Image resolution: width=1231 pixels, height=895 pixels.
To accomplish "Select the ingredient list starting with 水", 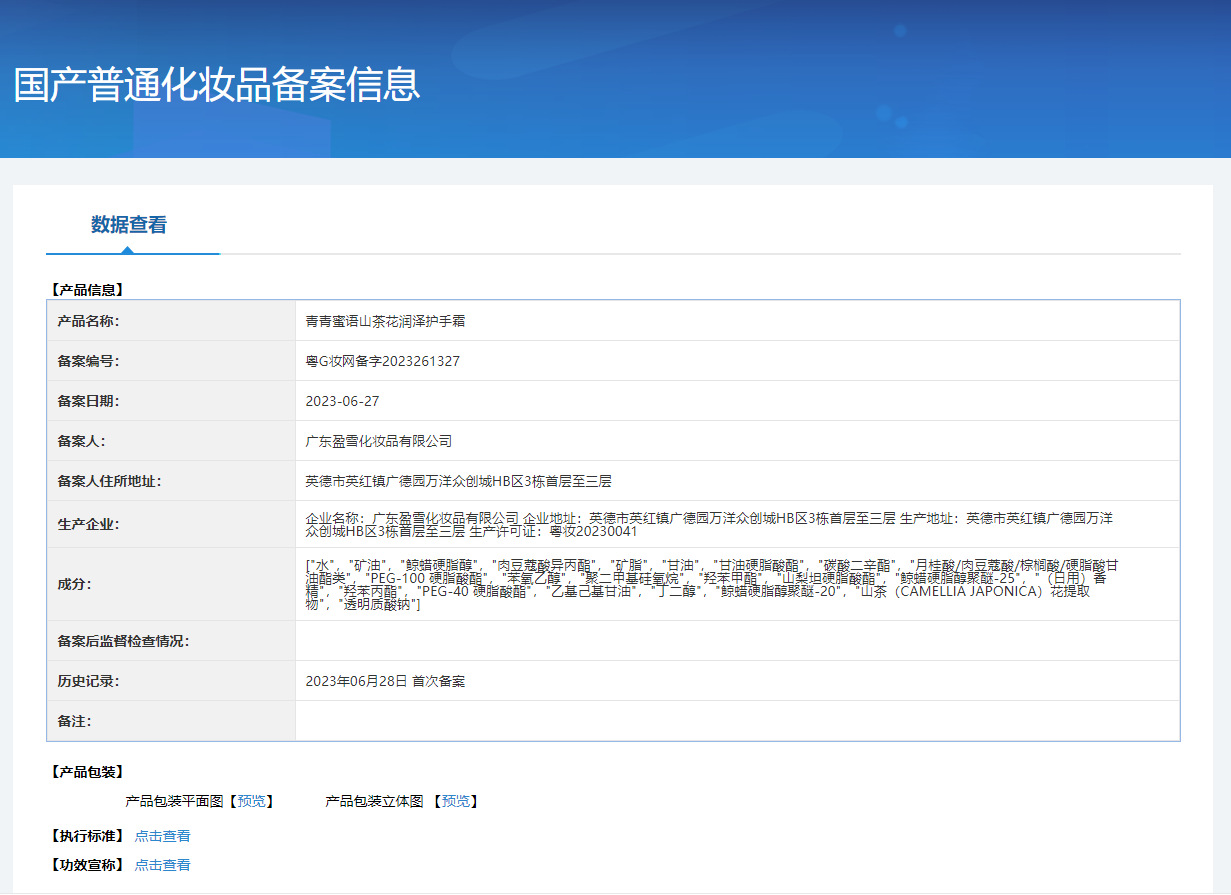I will [711, 585].
